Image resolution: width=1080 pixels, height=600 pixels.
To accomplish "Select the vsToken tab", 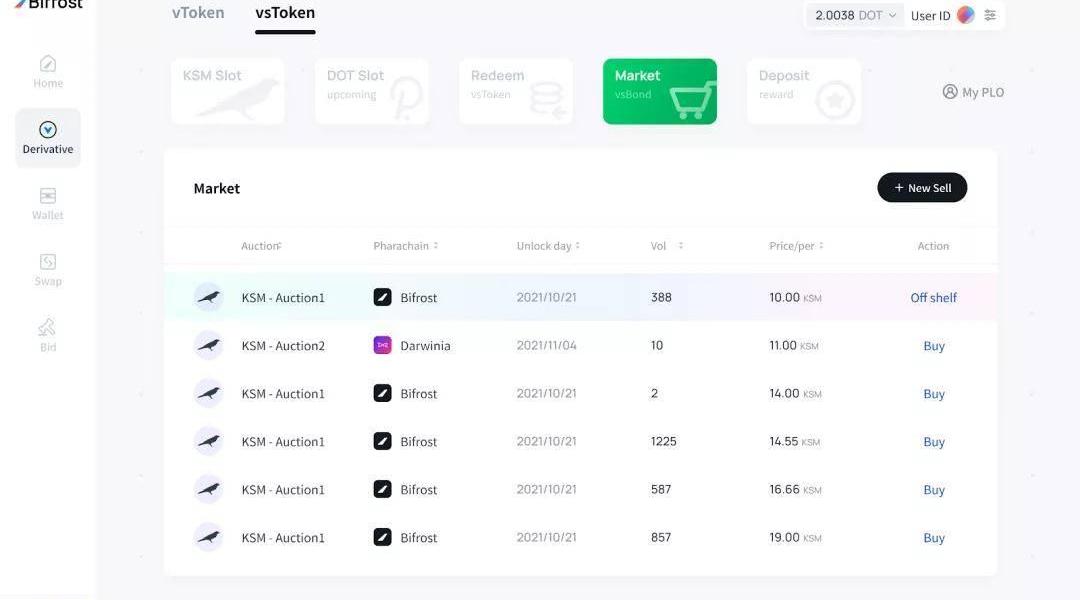I will [x=285, y=13].
